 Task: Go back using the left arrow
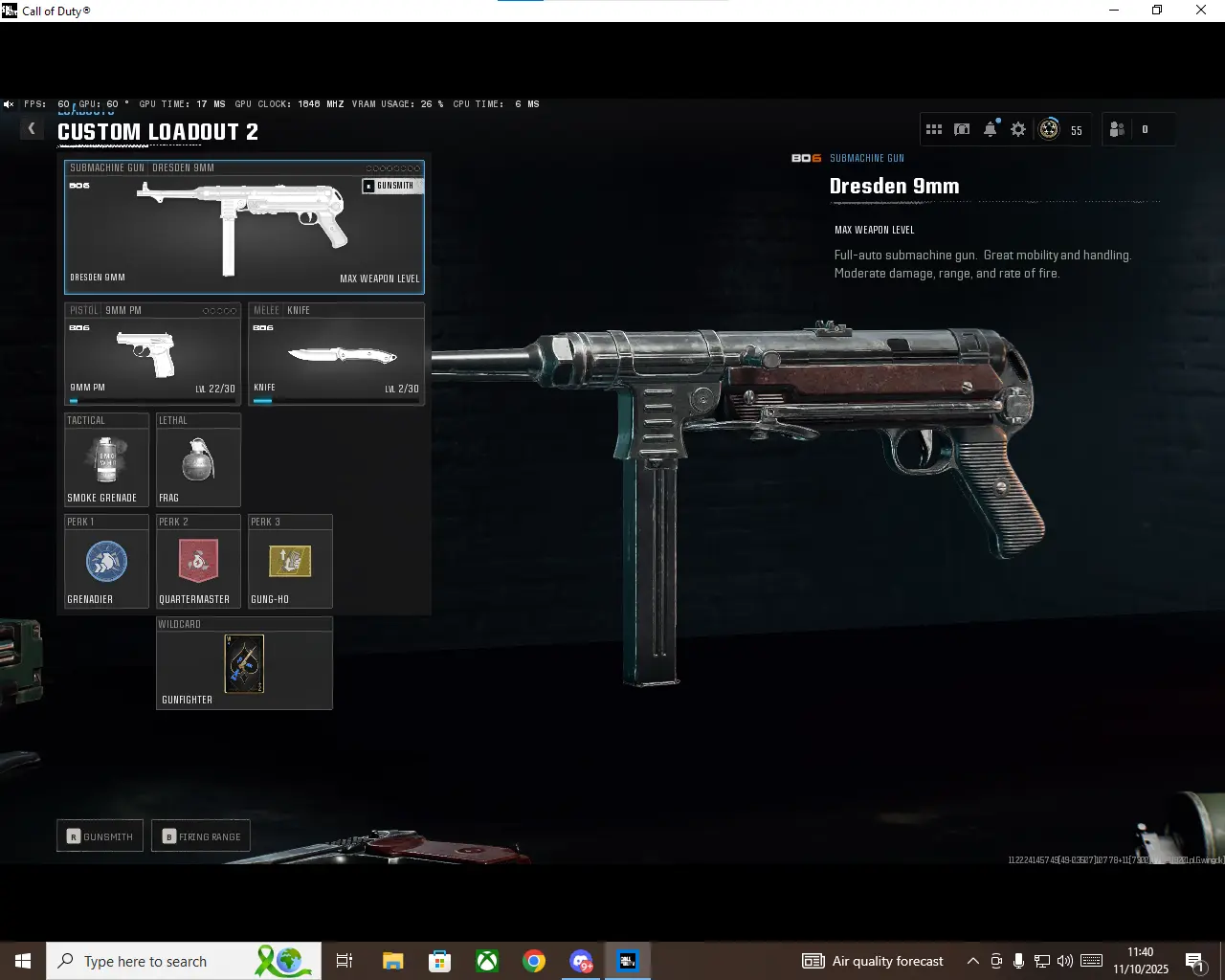coord(32,128)
